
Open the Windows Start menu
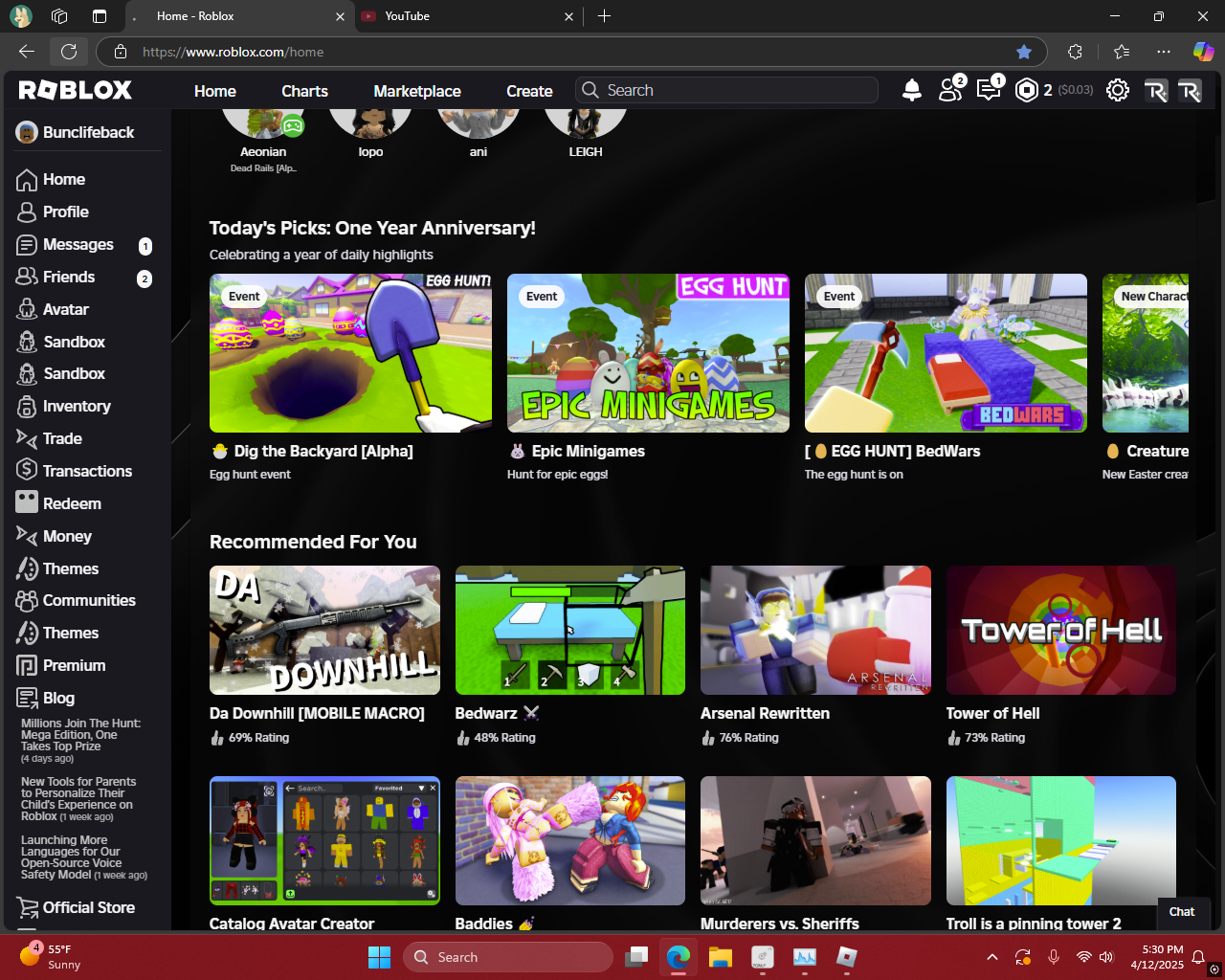coord(380,957)
